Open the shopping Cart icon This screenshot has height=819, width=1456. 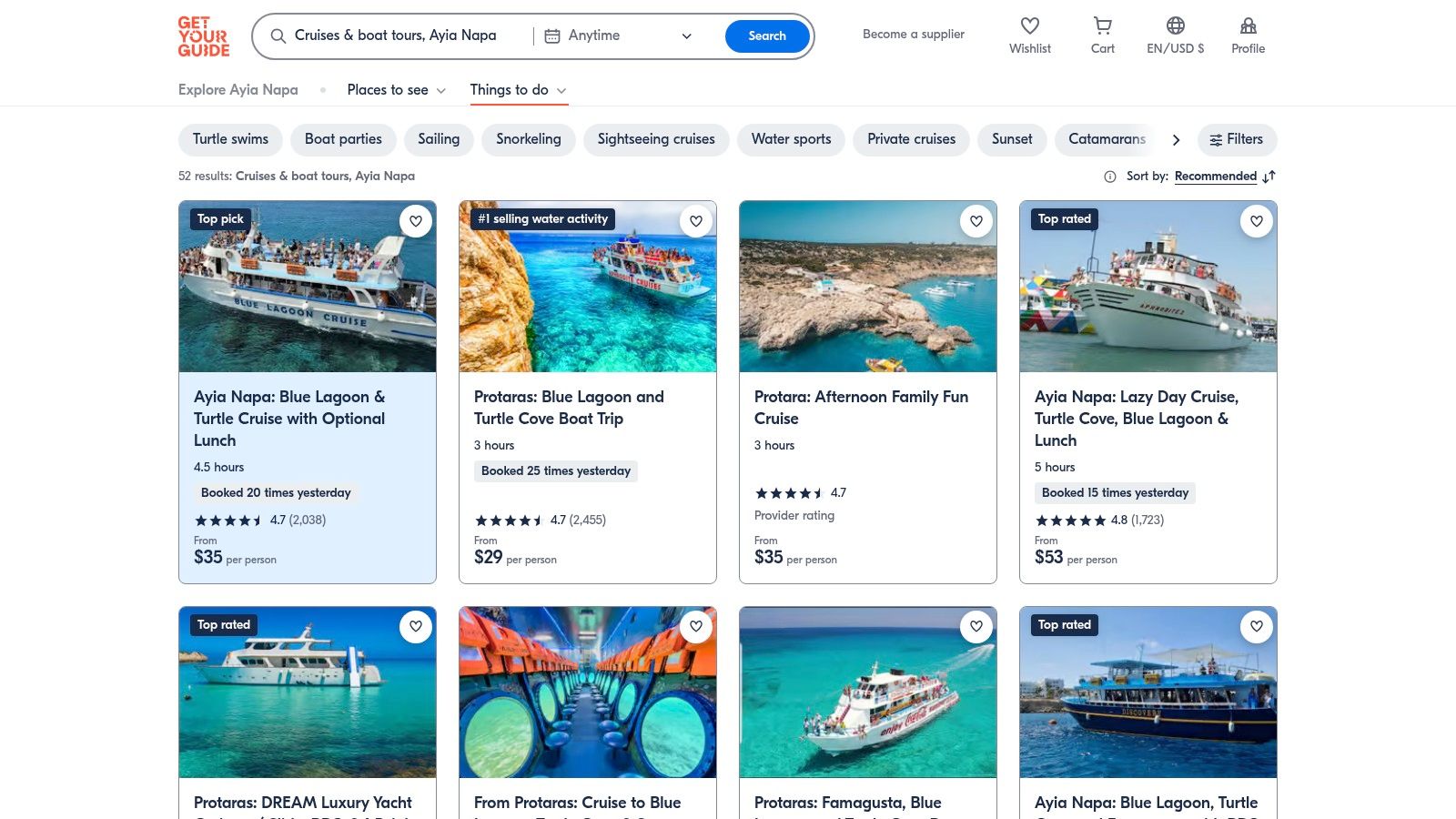(x=1103, y=25)
